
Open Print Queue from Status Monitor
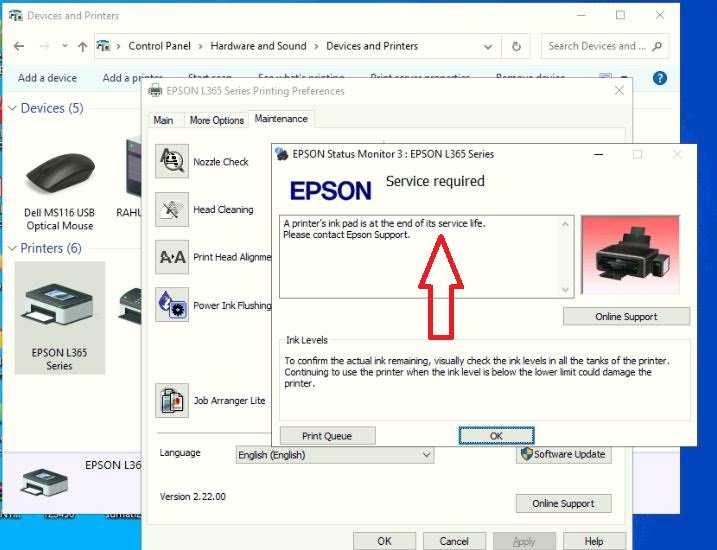click(327, 436)
